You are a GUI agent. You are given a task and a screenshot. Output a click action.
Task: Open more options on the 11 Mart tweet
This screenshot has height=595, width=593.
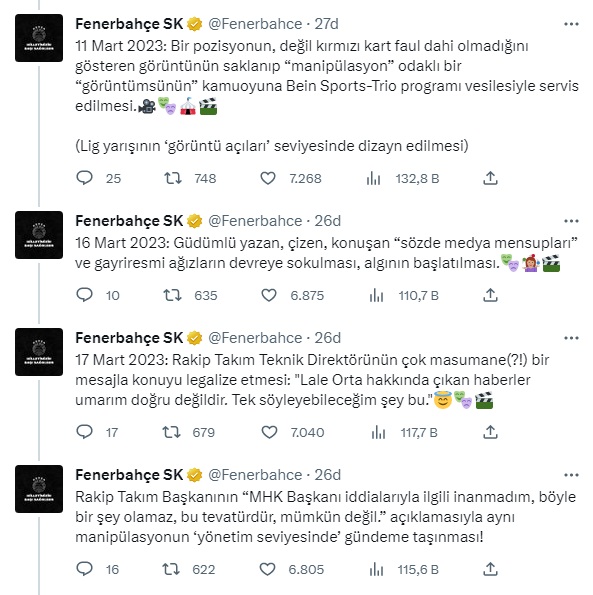click(571, 24)
